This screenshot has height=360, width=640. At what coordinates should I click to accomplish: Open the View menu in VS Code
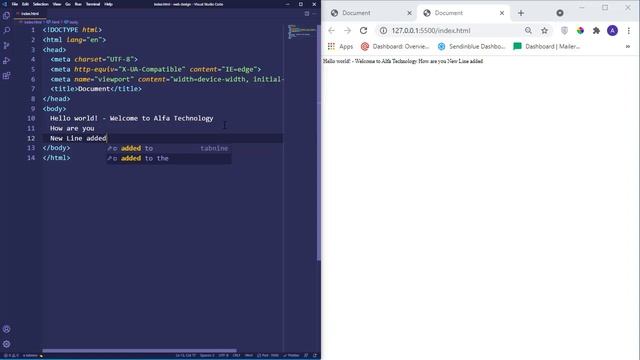tap(57, 4)
